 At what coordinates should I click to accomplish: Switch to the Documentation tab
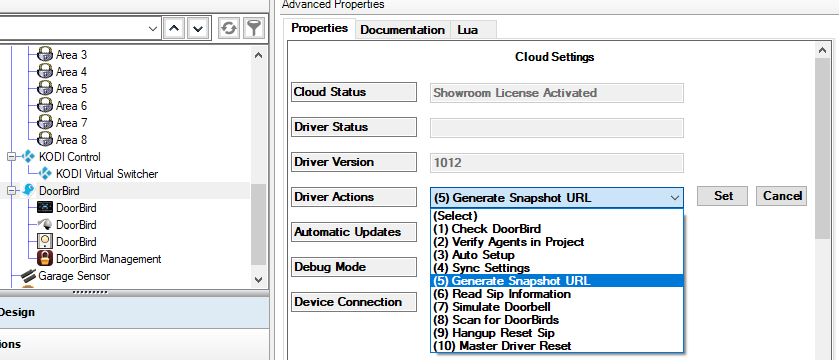pyautogui.click(x=402, y=30)
